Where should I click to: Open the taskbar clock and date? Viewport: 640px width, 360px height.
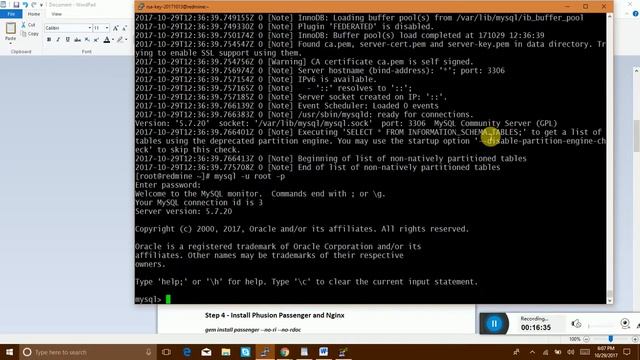606,352
